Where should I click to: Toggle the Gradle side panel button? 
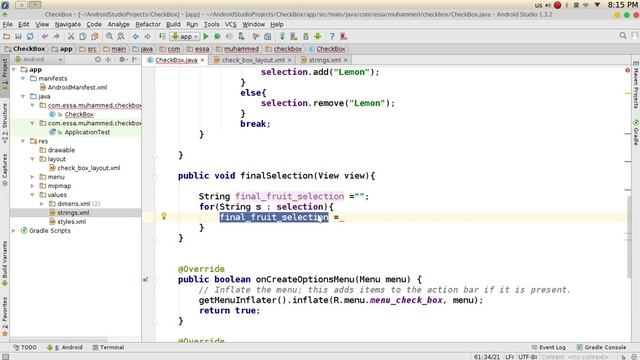636,132
